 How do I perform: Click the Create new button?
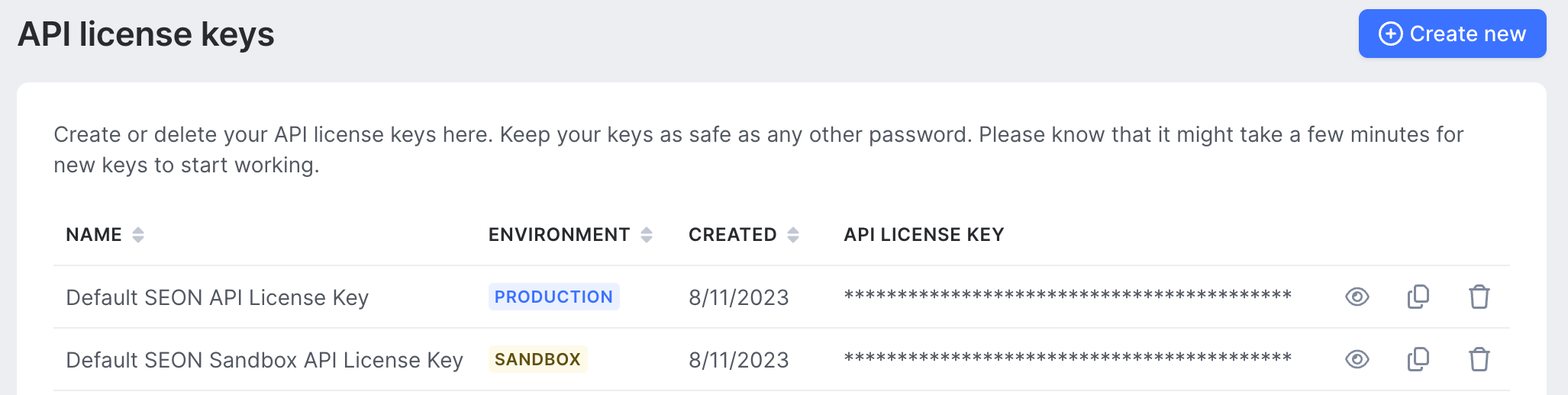1452,34
